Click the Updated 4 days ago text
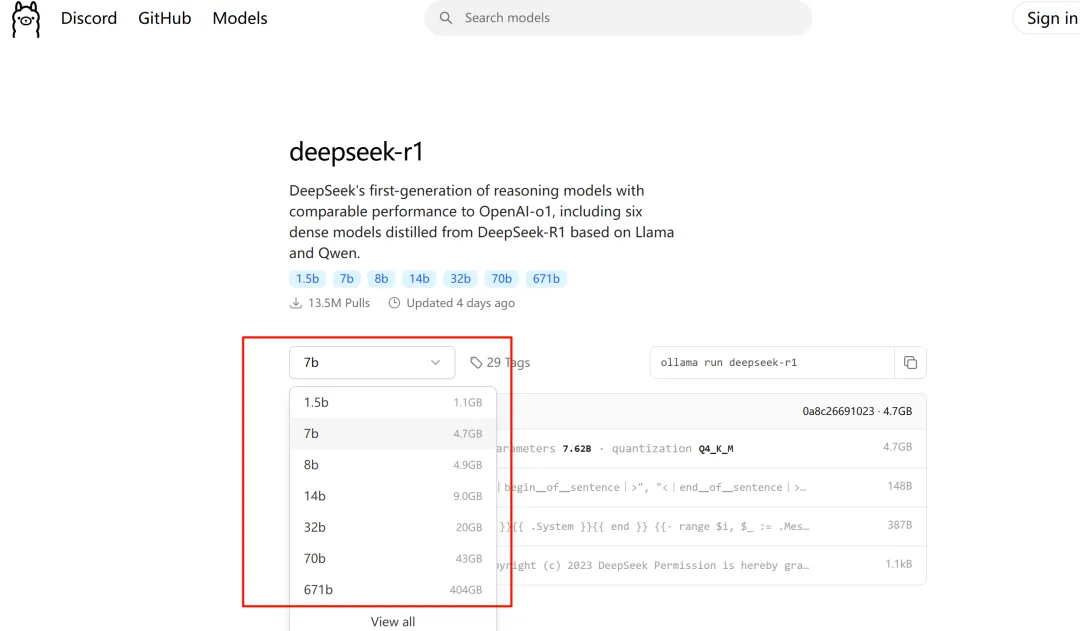1080x631 pixels. tap(460, 303)
